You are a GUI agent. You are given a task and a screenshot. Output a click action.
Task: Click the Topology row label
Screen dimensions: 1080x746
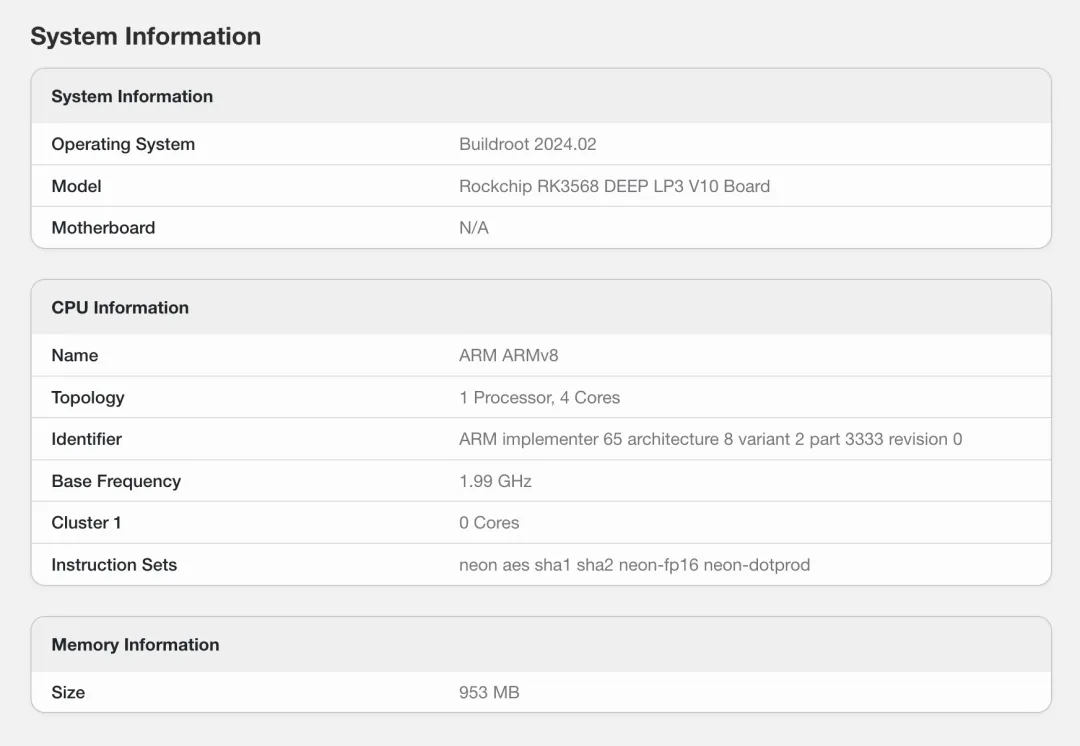click(88, 397)
